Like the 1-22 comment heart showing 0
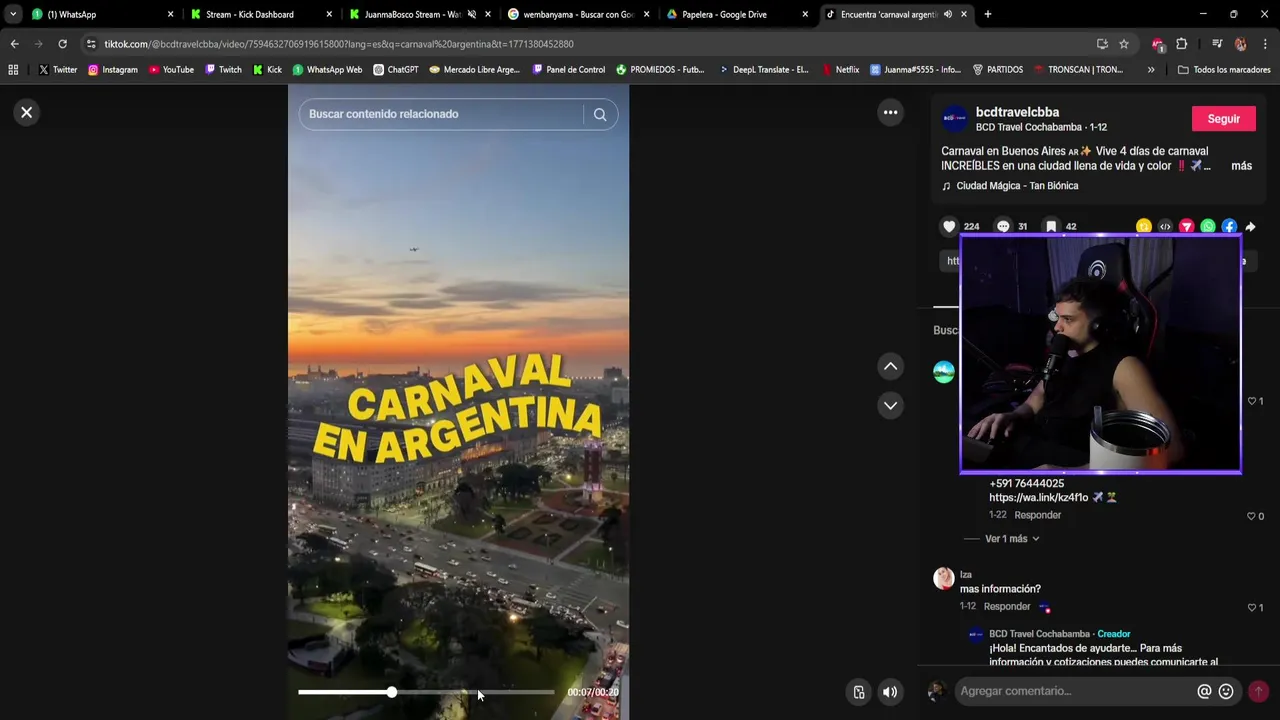This screenshot has height=720, width=1280. coord(1252,516)
